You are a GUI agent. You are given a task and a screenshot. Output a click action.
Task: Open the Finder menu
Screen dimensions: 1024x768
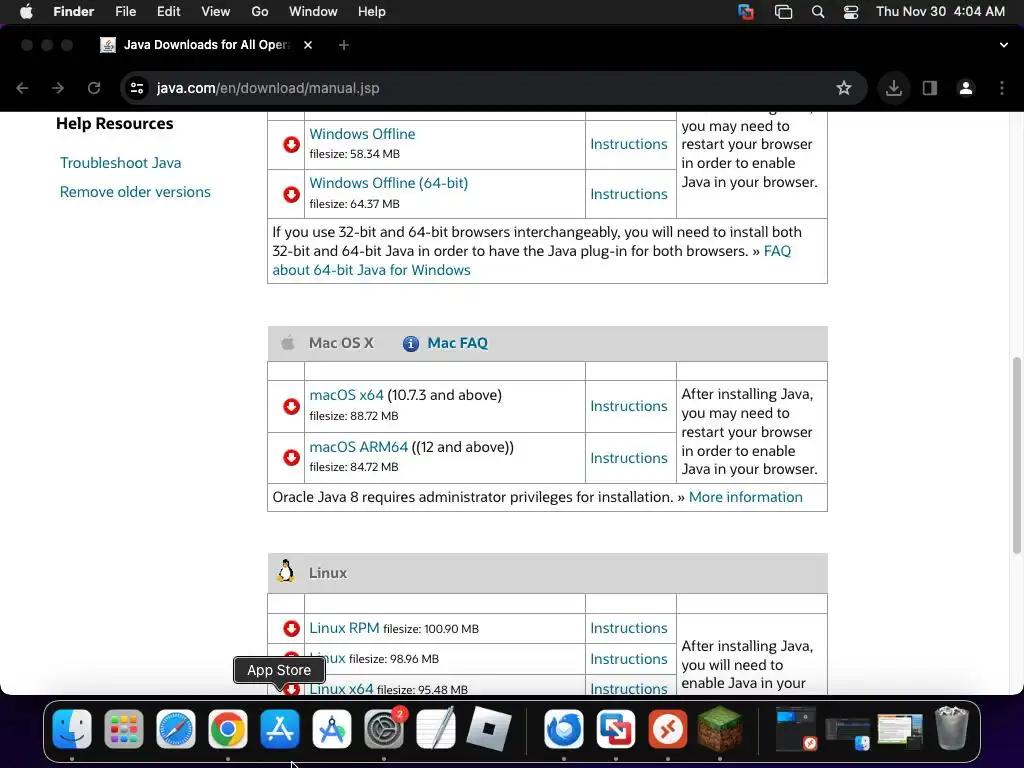coord(73,12)
